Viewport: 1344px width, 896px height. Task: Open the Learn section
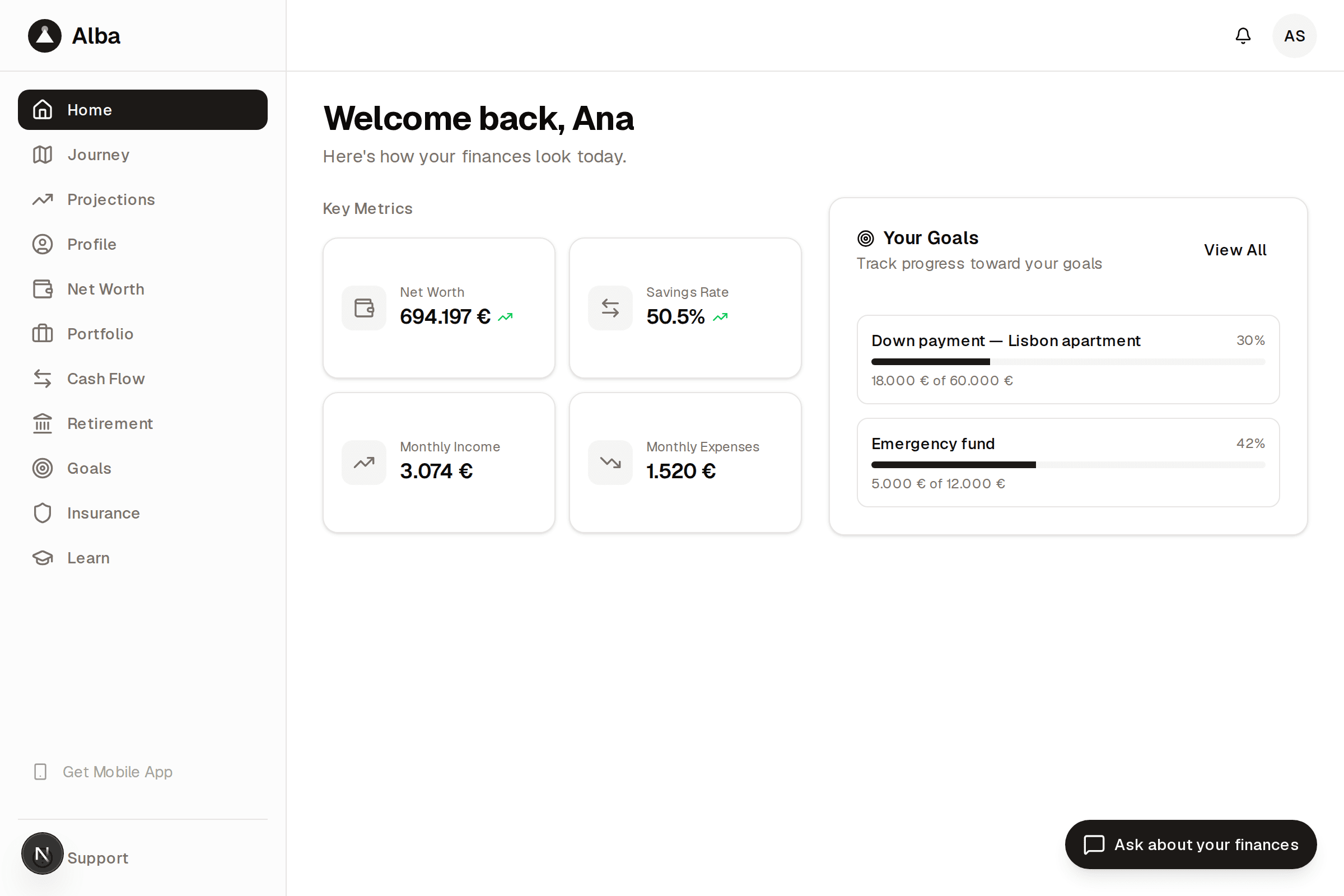coord(143,558)
